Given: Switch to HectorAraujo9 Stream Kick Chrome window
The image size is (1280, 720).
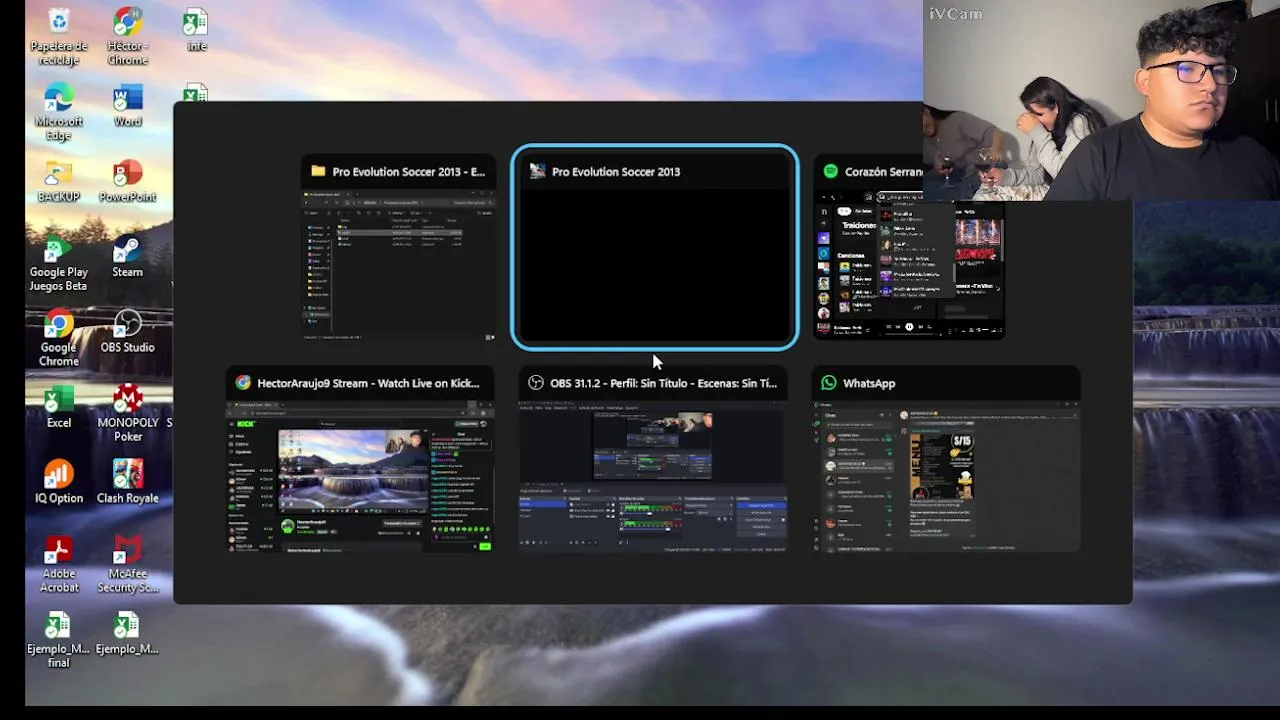Looking at the screenshot, I should point(360,460).
